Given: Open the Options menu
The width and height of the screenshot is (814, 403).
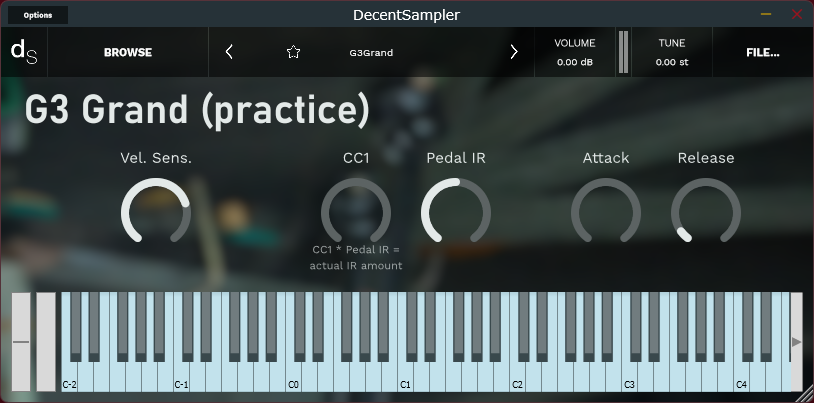Looking at the screenshot, I should [38, 15].
